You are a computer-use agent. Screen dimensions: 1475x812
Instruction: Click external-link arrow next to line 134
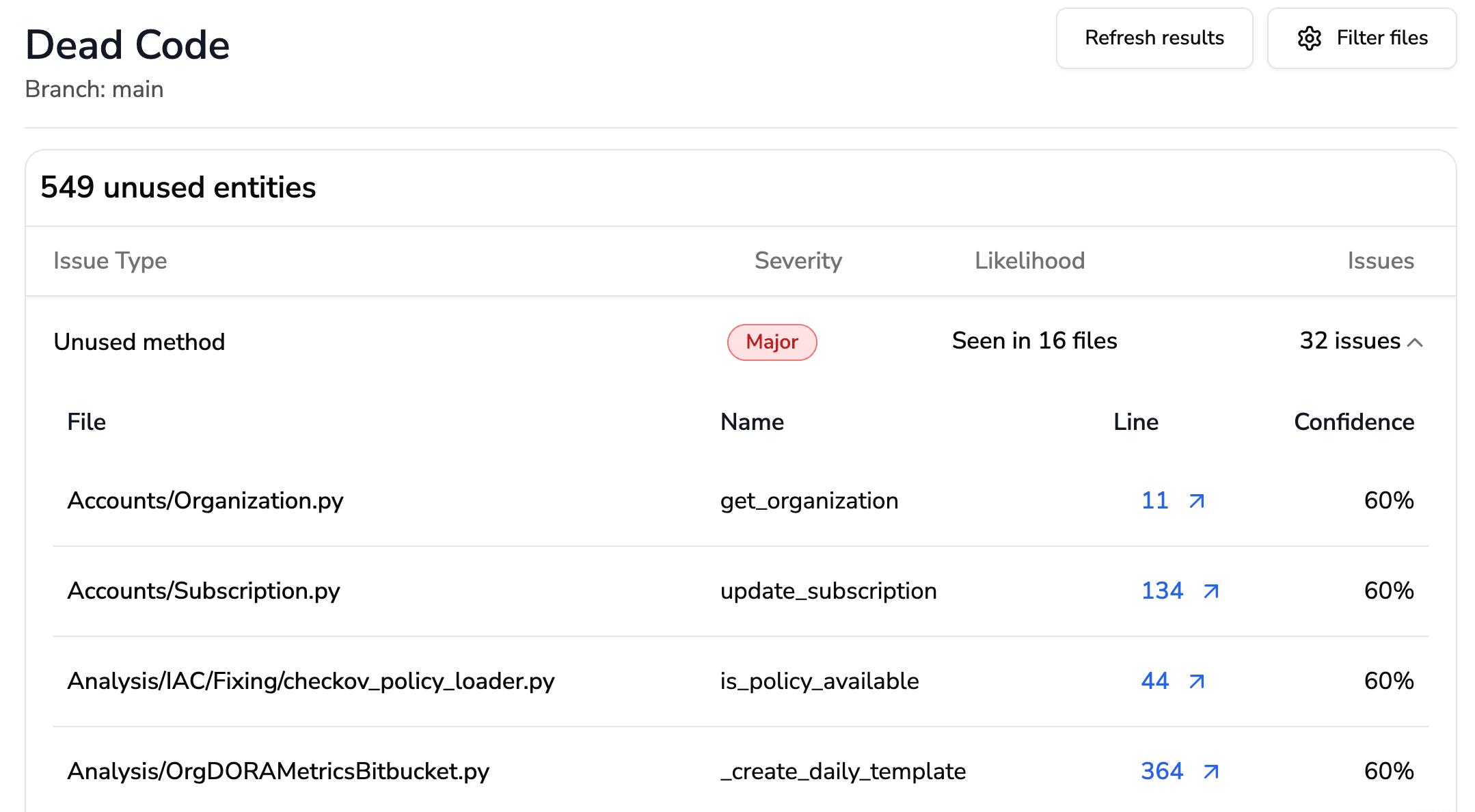tap(1210, 591)
